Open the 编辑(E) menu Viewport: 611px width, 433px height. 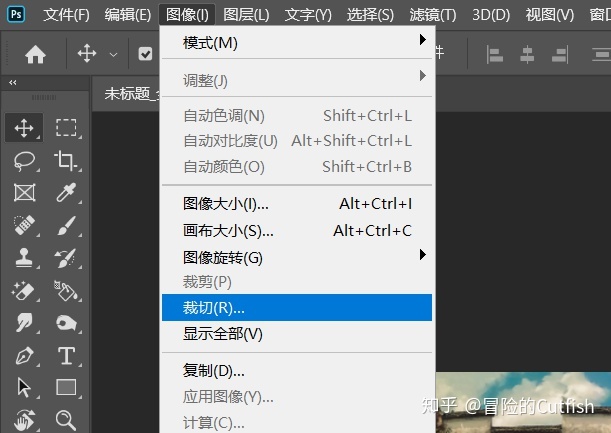pos(128,15)
